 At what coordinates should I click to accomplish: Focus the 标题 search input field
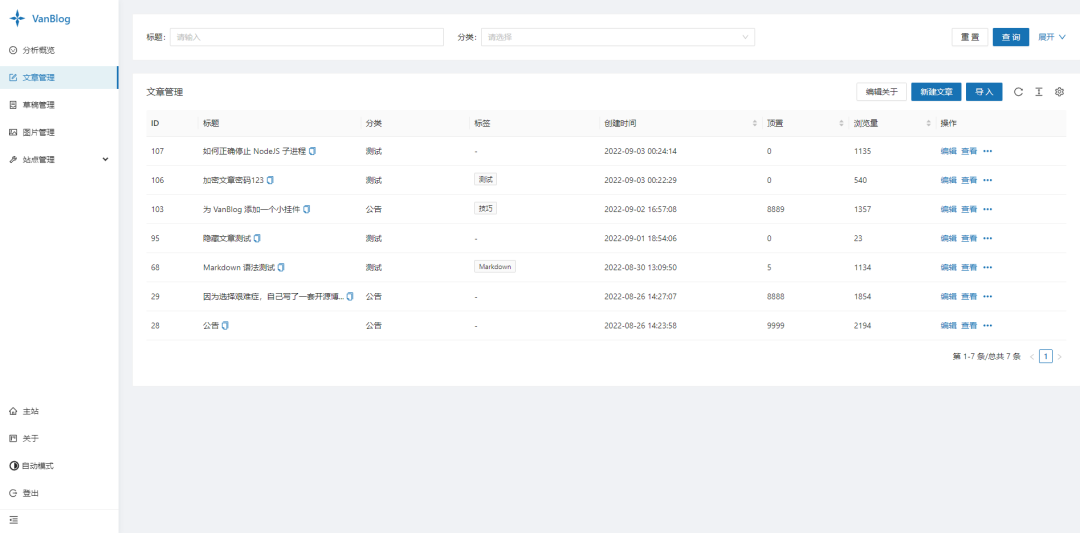[307, 37]
